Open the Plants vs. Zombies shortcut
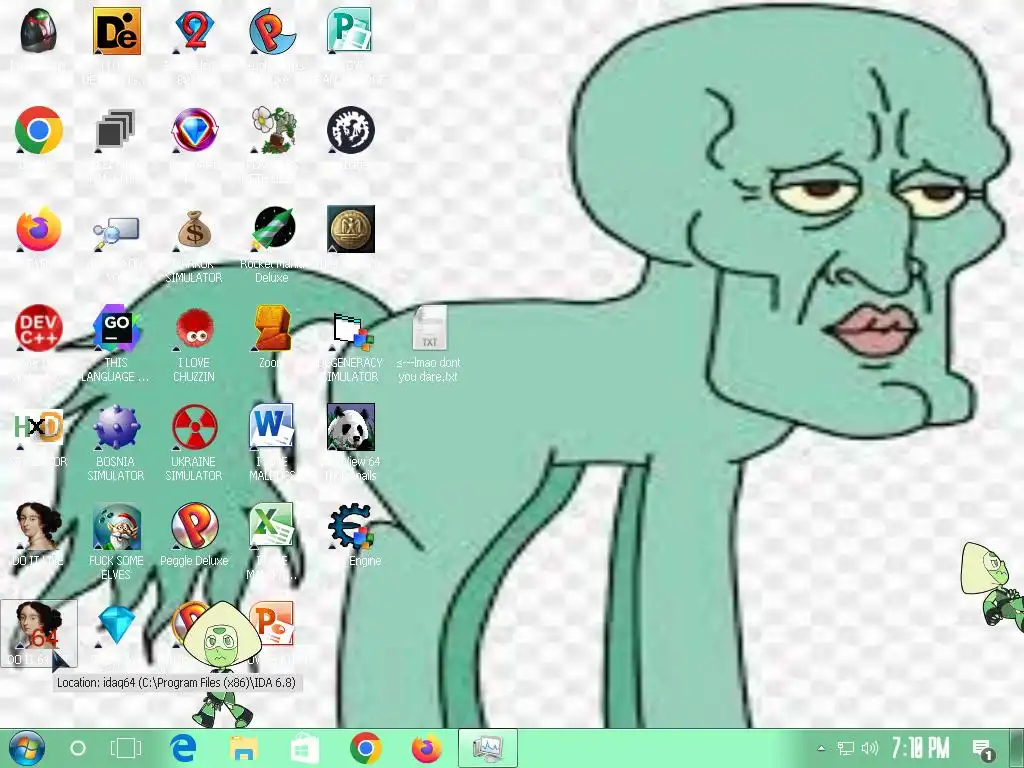1024x768 pixels. tap(273, 130)
